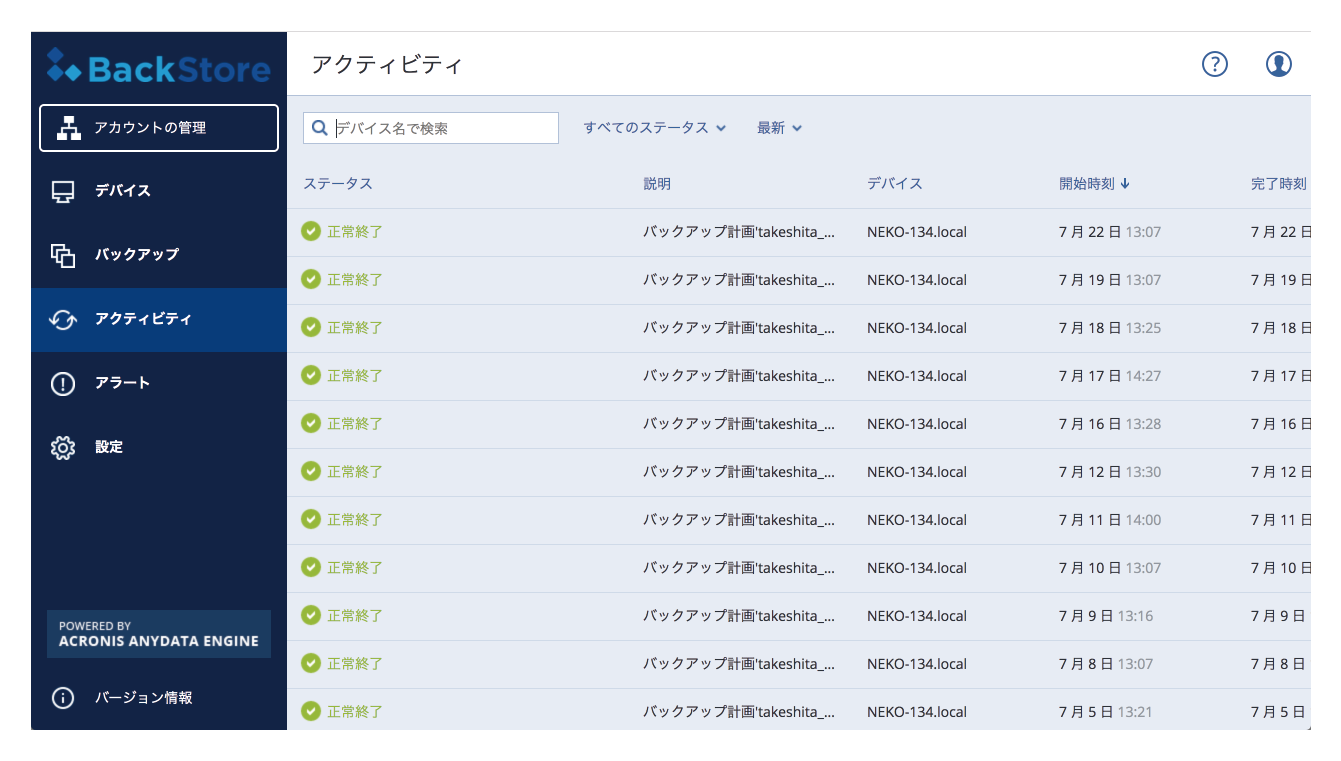Click the backup copies icon
This screenshot has height=761, width=1341.
point(63,255)
